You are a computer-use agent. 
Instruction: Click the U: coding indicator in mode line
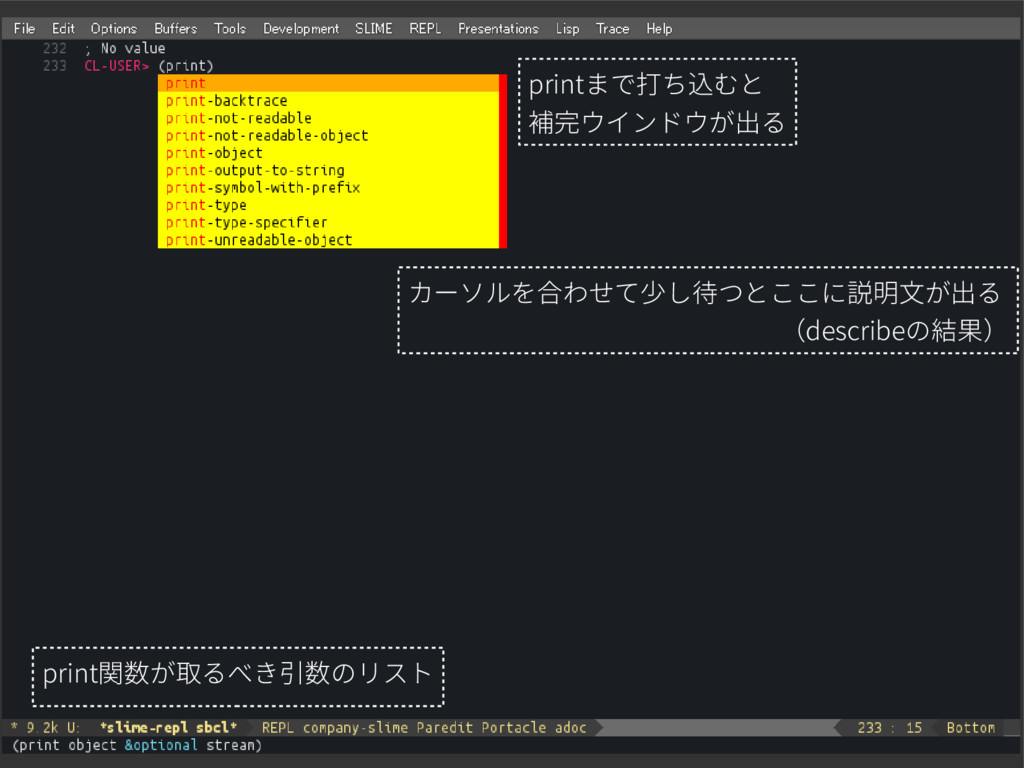(73, 728)
